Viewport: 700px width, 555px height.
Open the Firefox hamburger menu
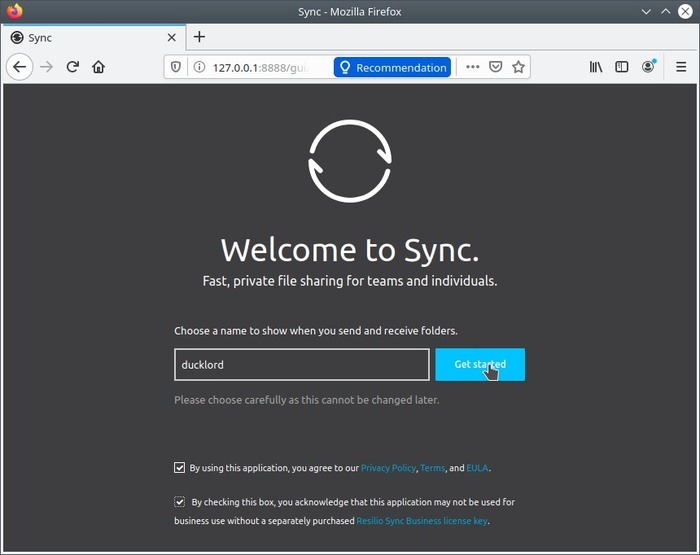pyautogui.click(x=681, y=67)
